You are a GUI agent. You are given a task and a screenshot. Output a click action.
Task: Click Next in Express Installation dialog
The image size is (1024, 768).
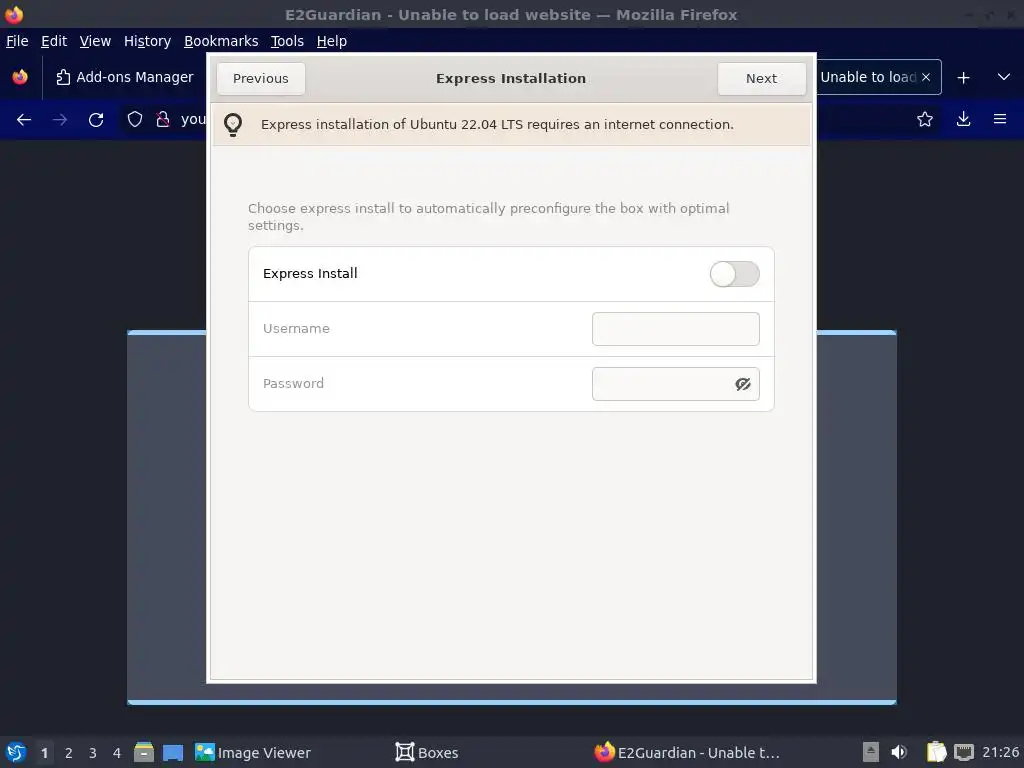pyautogui.click(x=761, y=78)
